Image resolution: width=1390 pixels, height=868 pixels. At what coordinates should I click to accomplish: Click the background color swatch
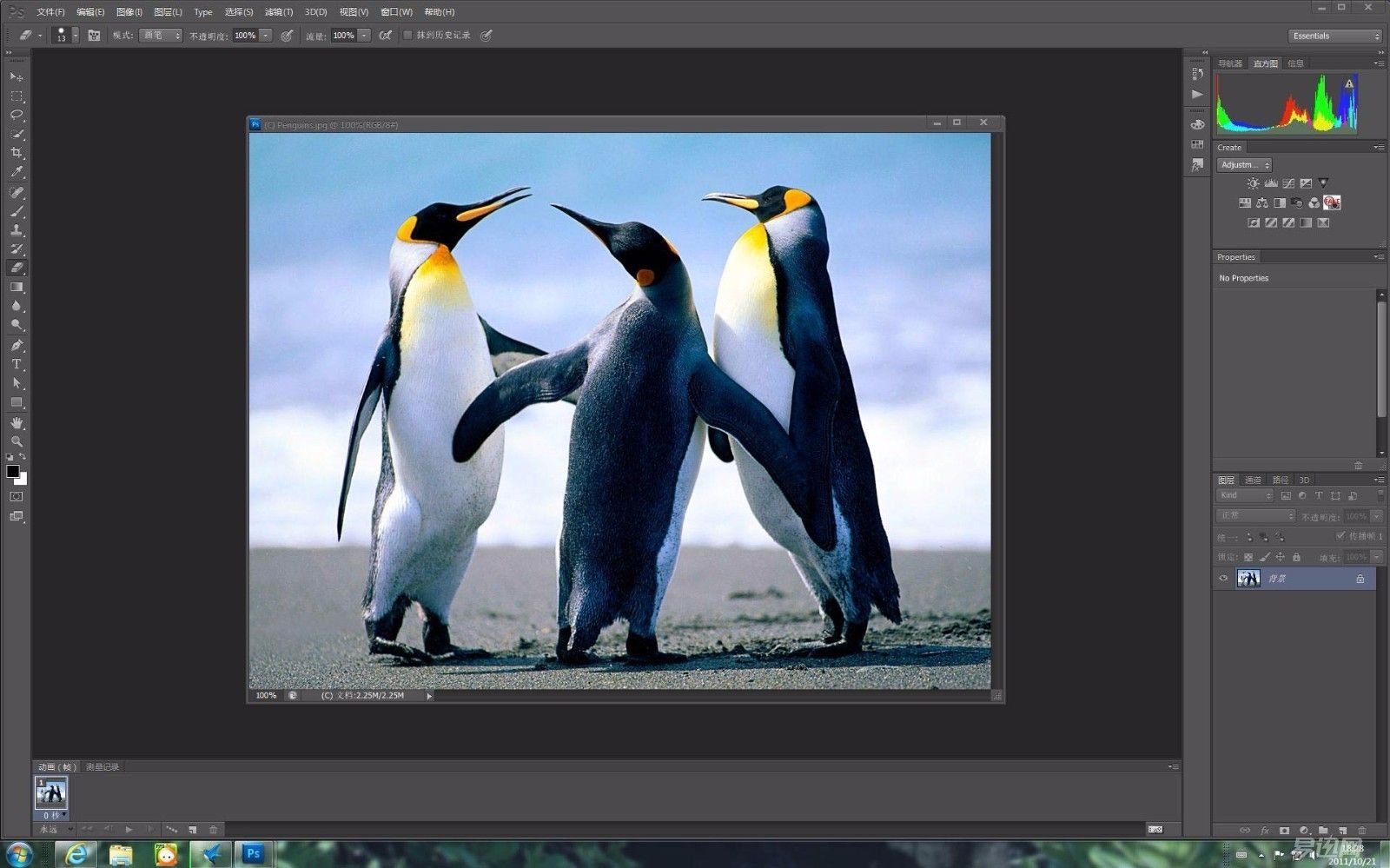(22, 479)
